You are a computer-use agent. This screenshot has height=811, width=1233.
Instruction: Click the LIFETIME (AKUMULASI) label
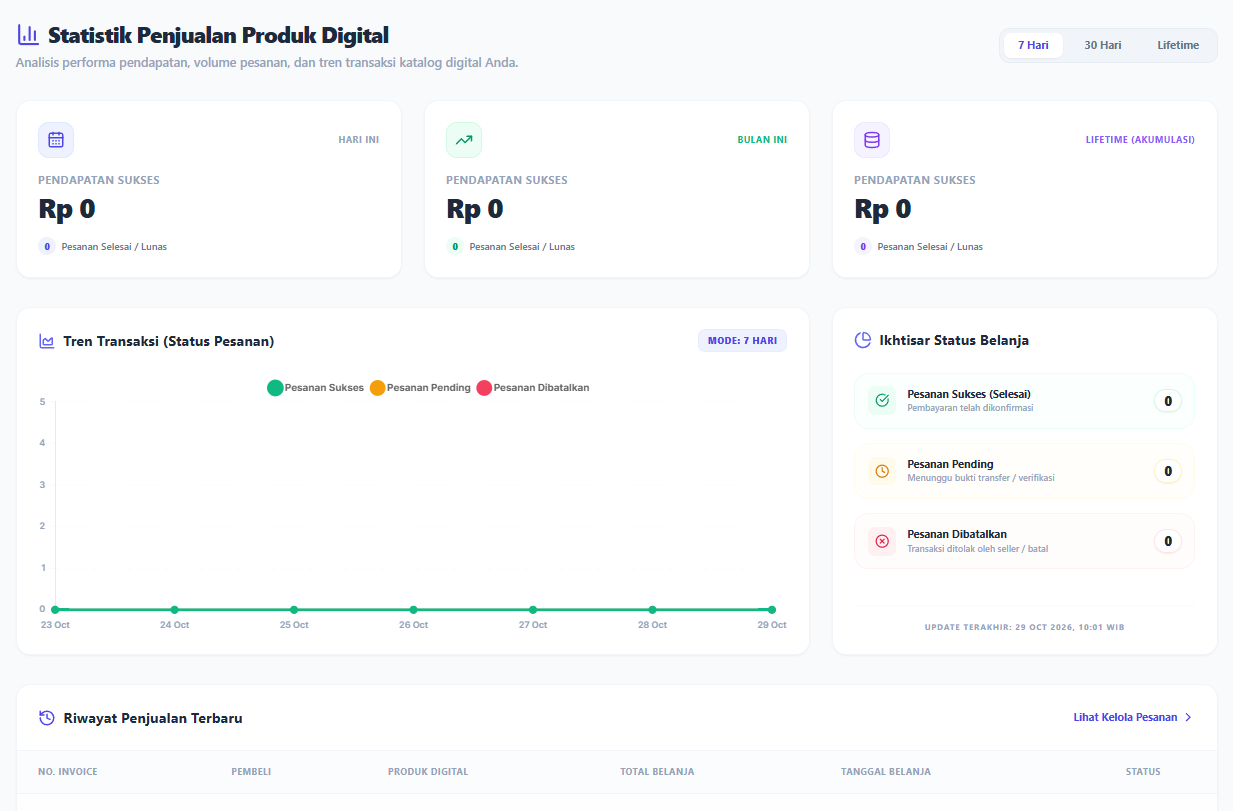[1140, 140]
